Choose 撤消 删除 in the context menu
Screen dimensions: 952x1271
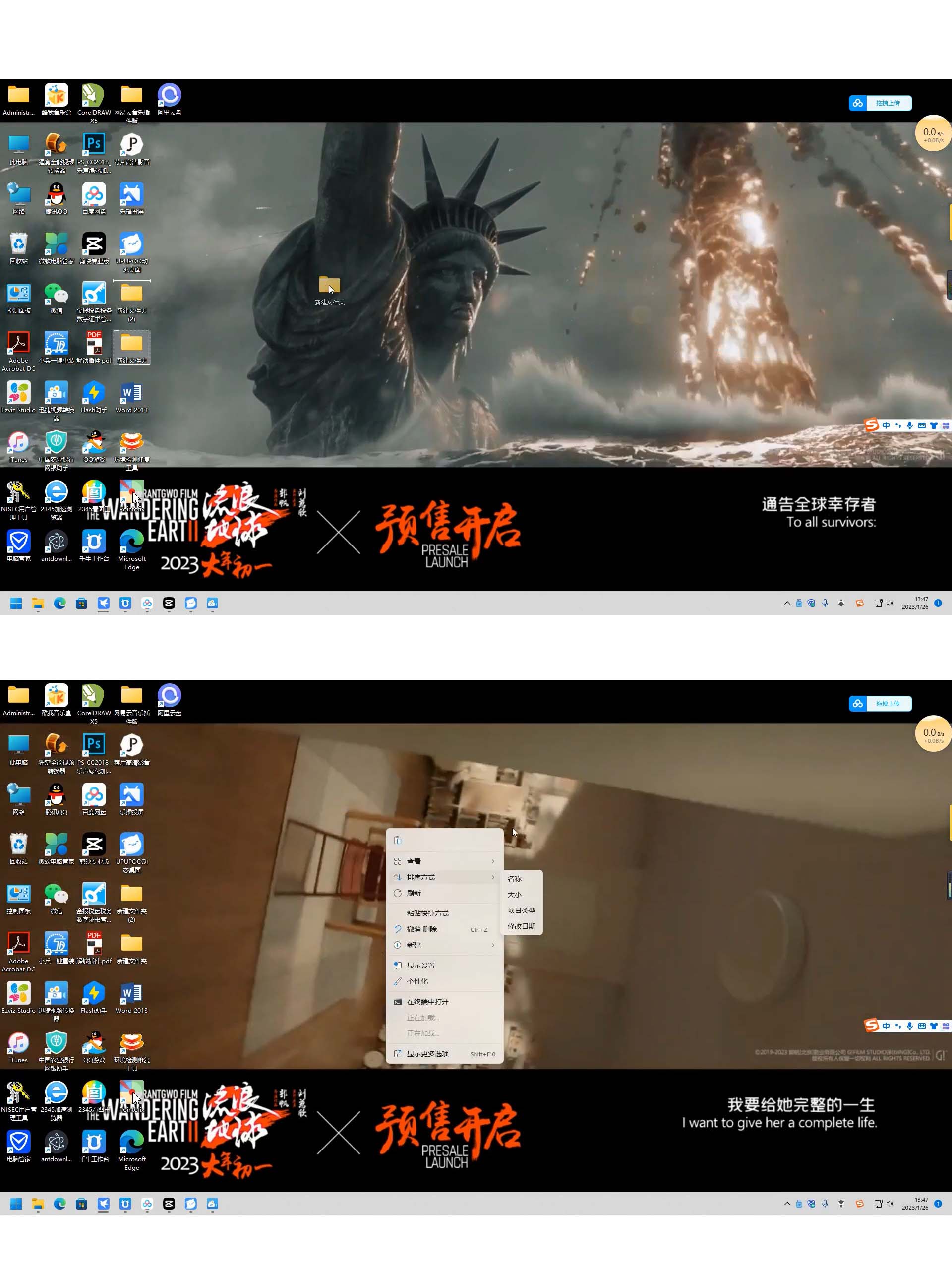click(444, 929)
